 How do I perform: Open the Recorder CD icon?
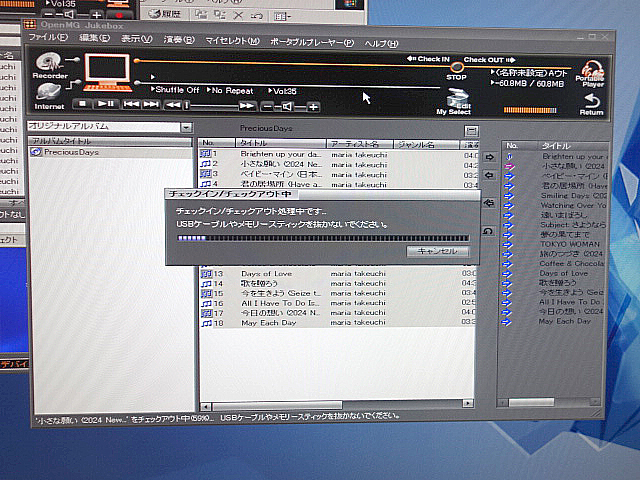click(49, 62)
